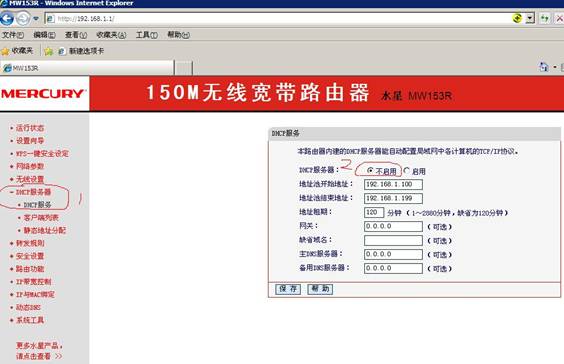This screenshot has height=364, width=564.
Task: Click the browser Forward arrow button
Action: pos(23,19)
